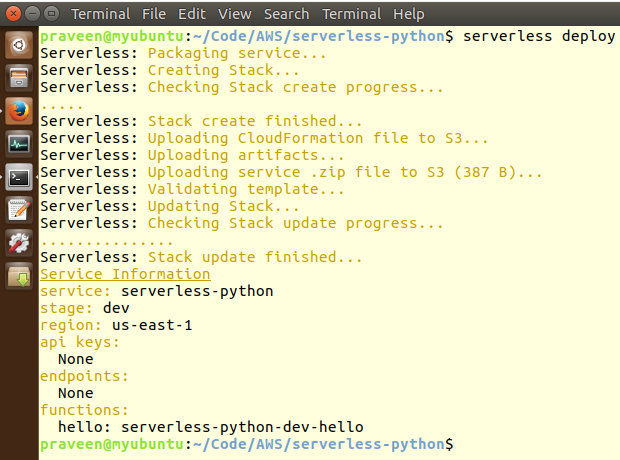Launch Firefox from the dock
Screen dimensions: 620x460
(x=19, y=111)
